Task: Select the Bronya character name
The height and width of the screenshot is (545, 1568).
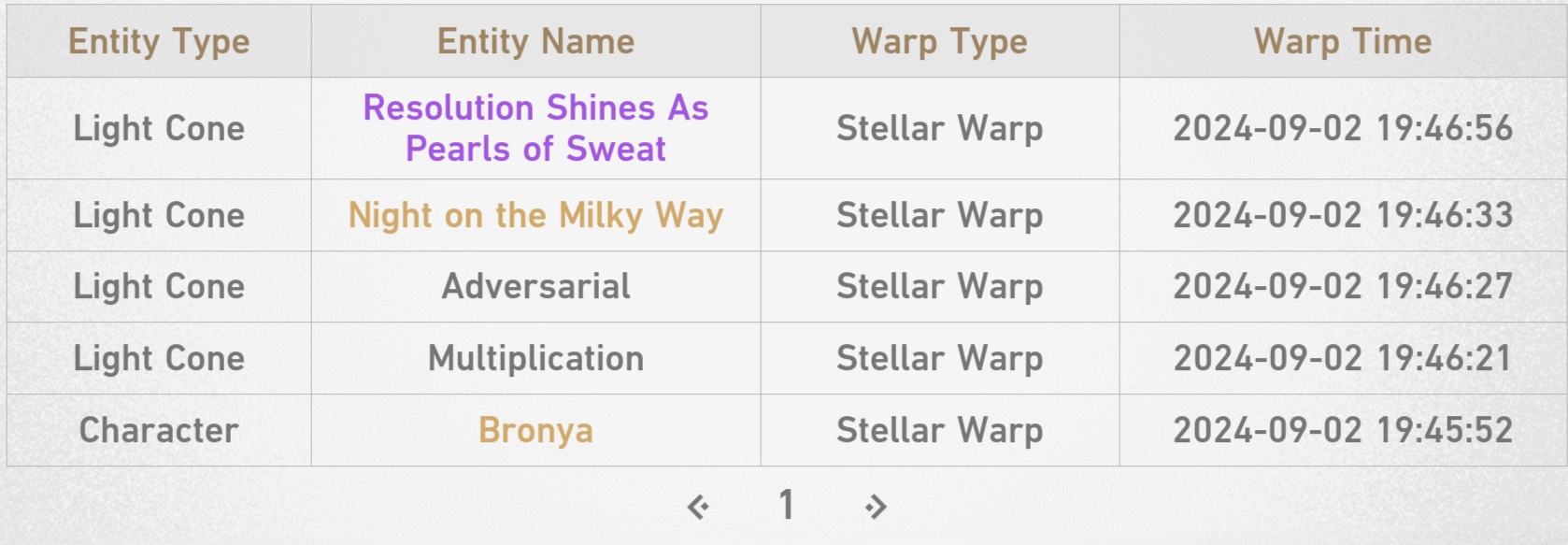Action: coord(535,430)
